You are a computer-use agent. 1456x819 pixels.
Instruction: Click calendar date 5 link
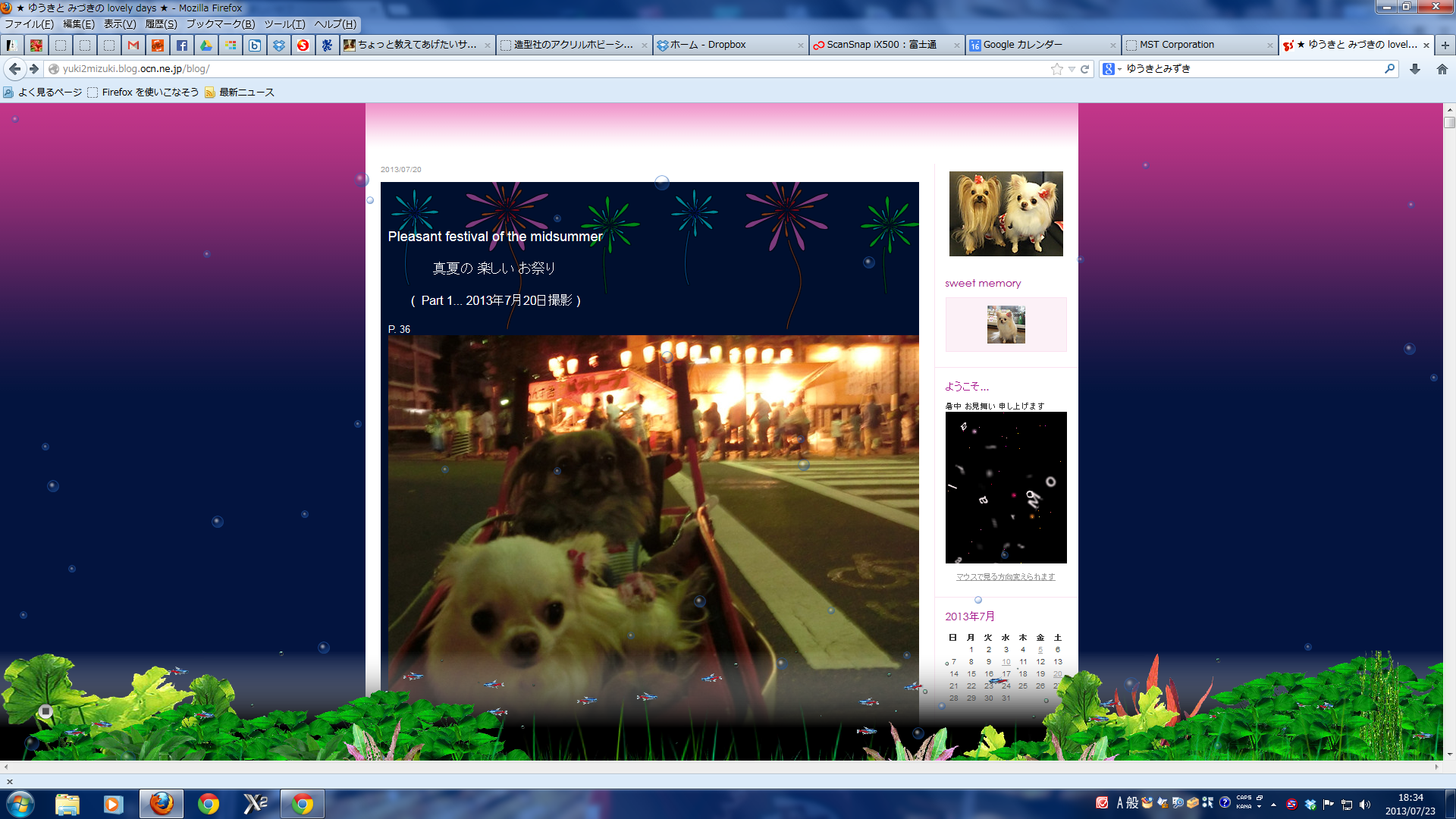point(1040,650)
